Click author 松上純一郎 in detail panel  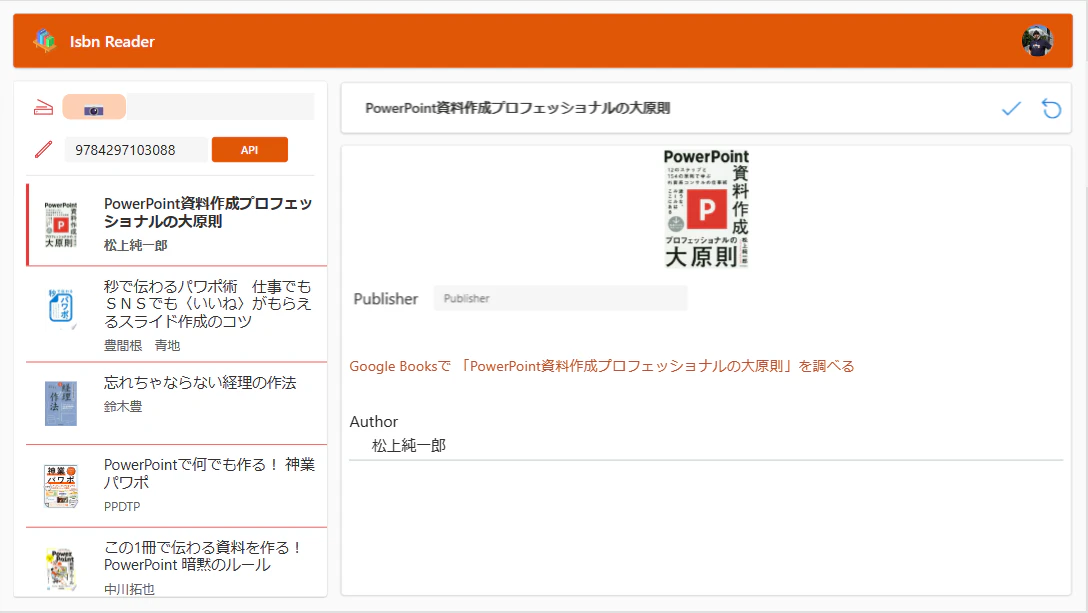(x=409, y=446)
